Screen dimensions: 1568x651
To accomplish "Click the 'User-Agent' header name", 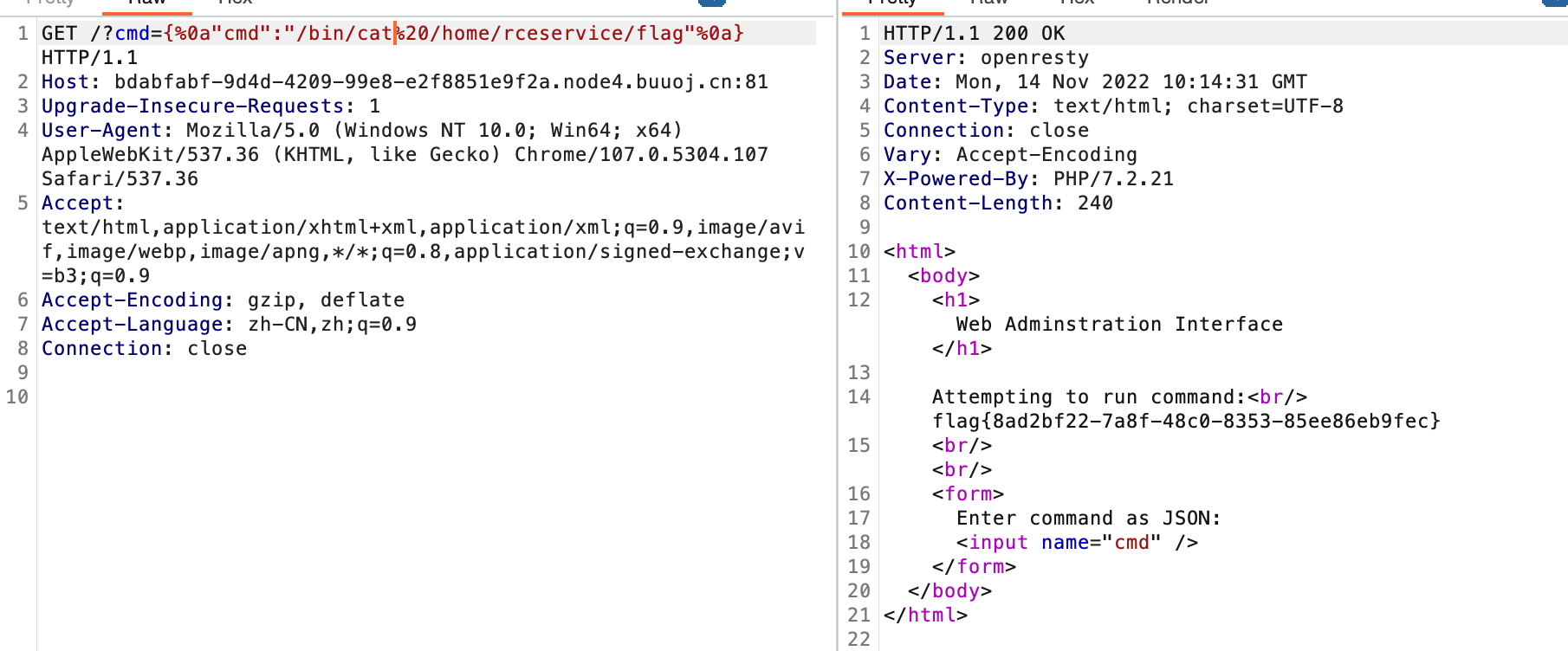I will tap(101, 130).
